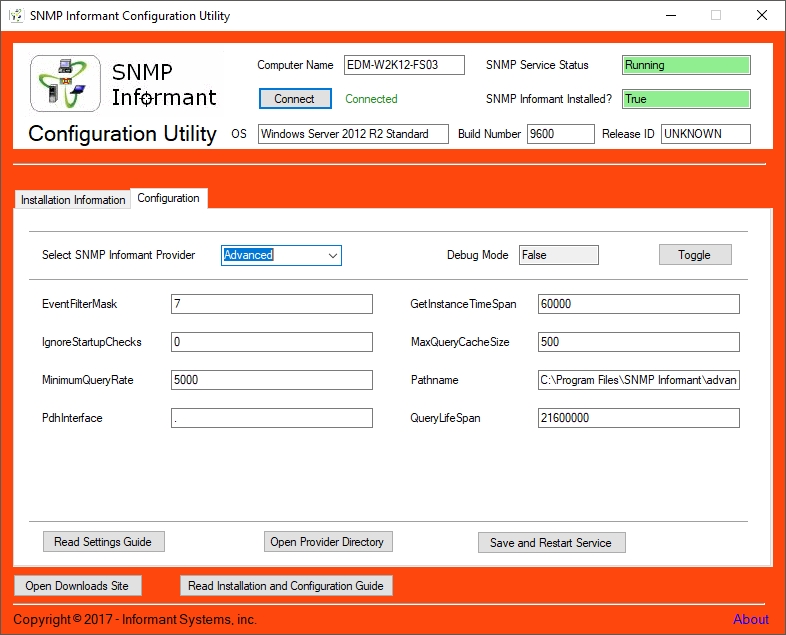
Task: Click the GetInstanceTimeSpan field
Action: pyautogui.click(x=639, y=304)
